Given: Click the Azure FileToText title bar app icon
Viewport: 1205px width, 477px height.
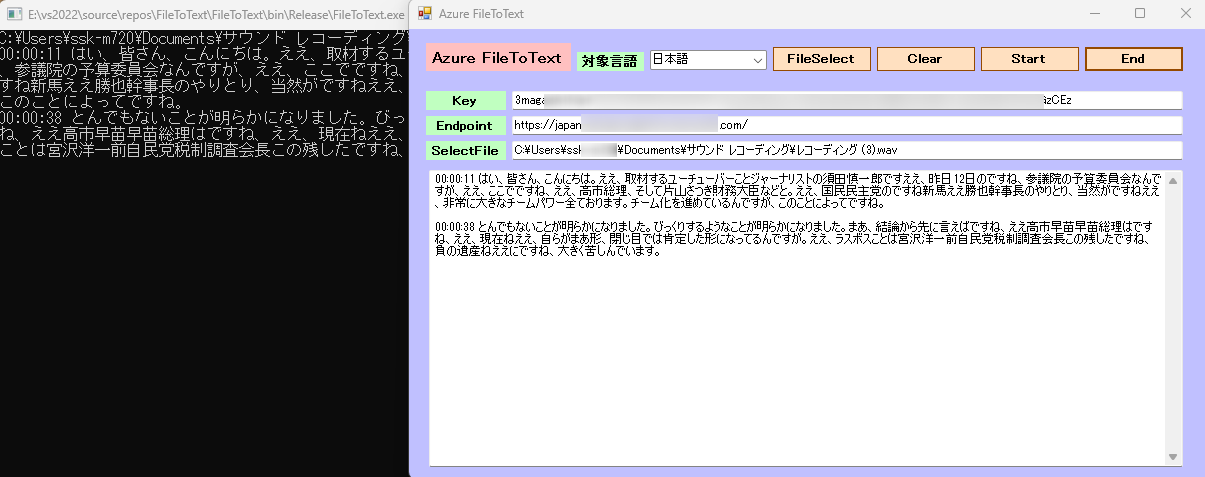Looking at the screenshot, I should click(x=425, y=14).
